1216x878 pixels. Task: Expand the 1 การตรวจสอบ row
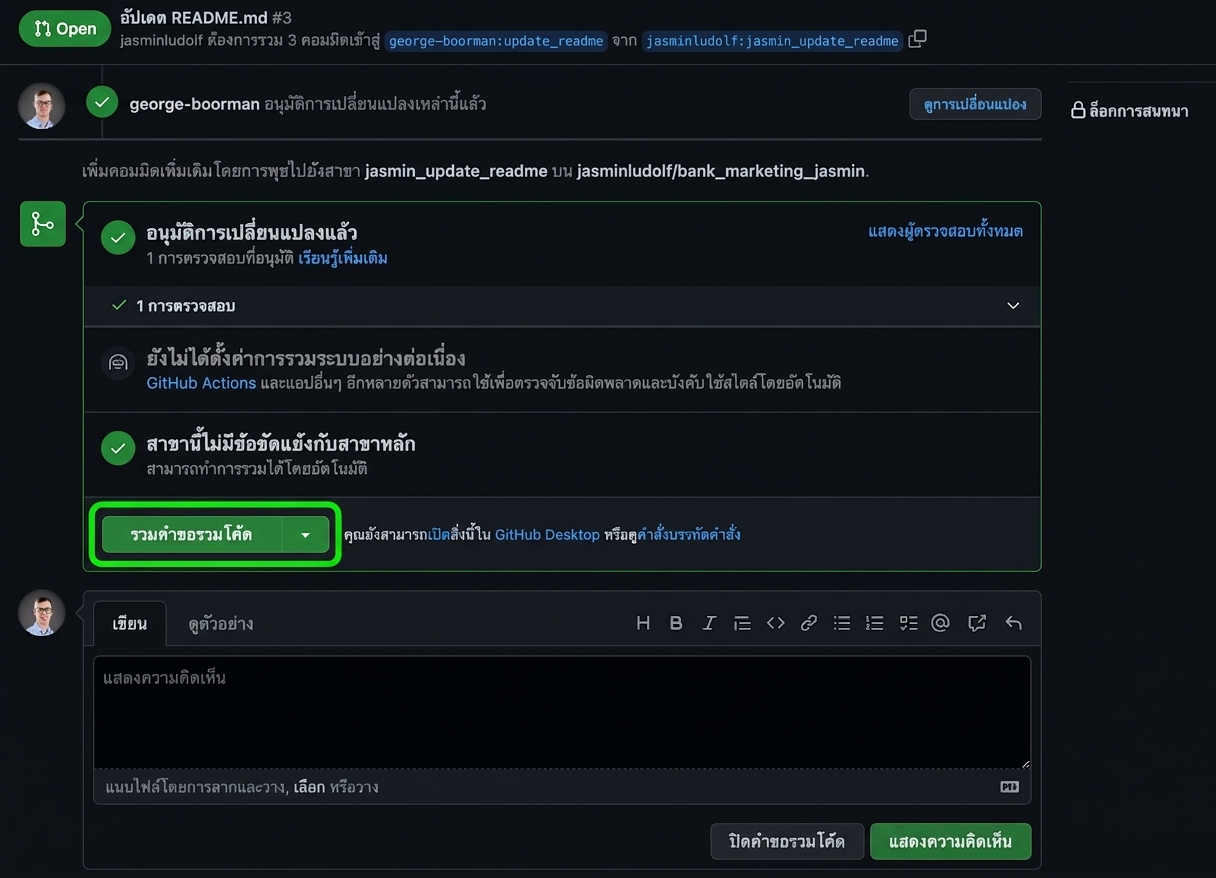(562, 306)
